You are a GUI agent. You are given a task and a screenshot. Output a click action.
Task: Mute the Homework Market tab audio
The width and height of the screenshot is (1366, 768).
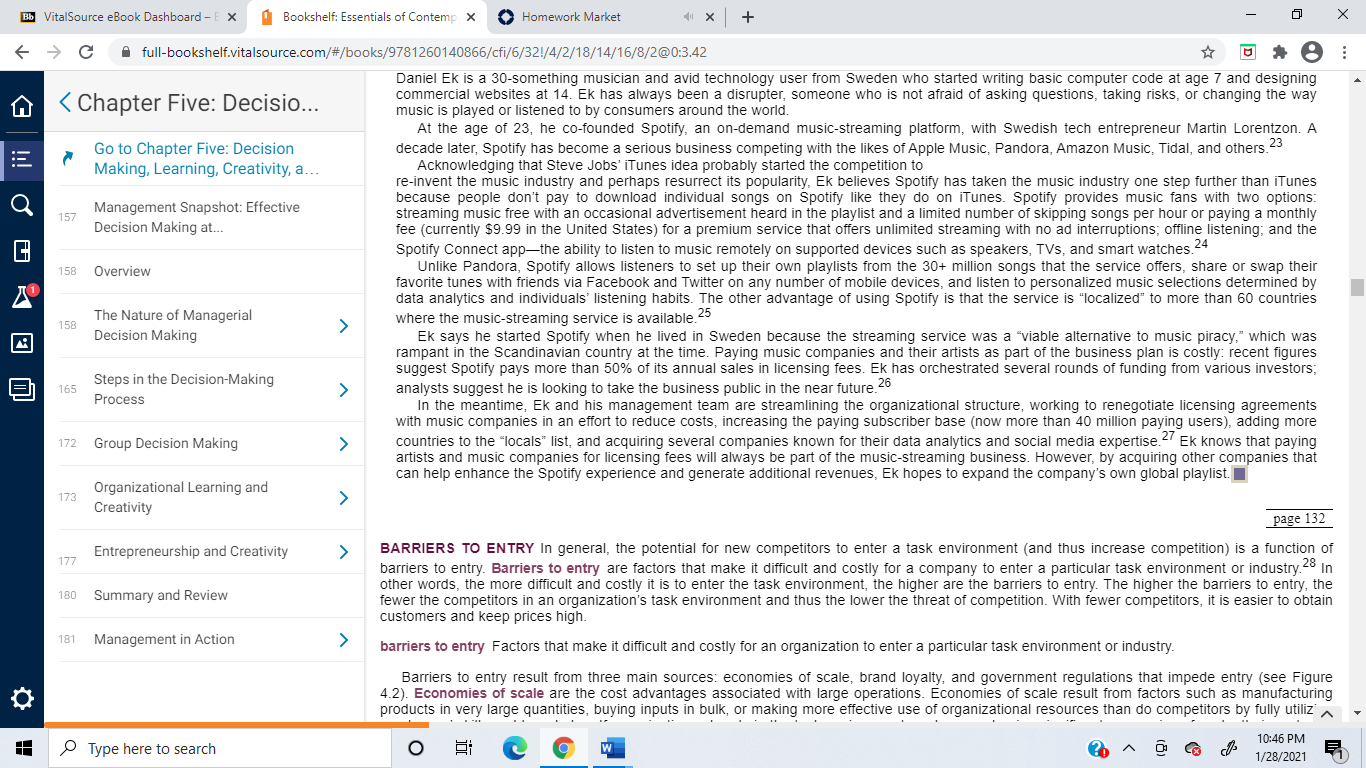(689, 17)
